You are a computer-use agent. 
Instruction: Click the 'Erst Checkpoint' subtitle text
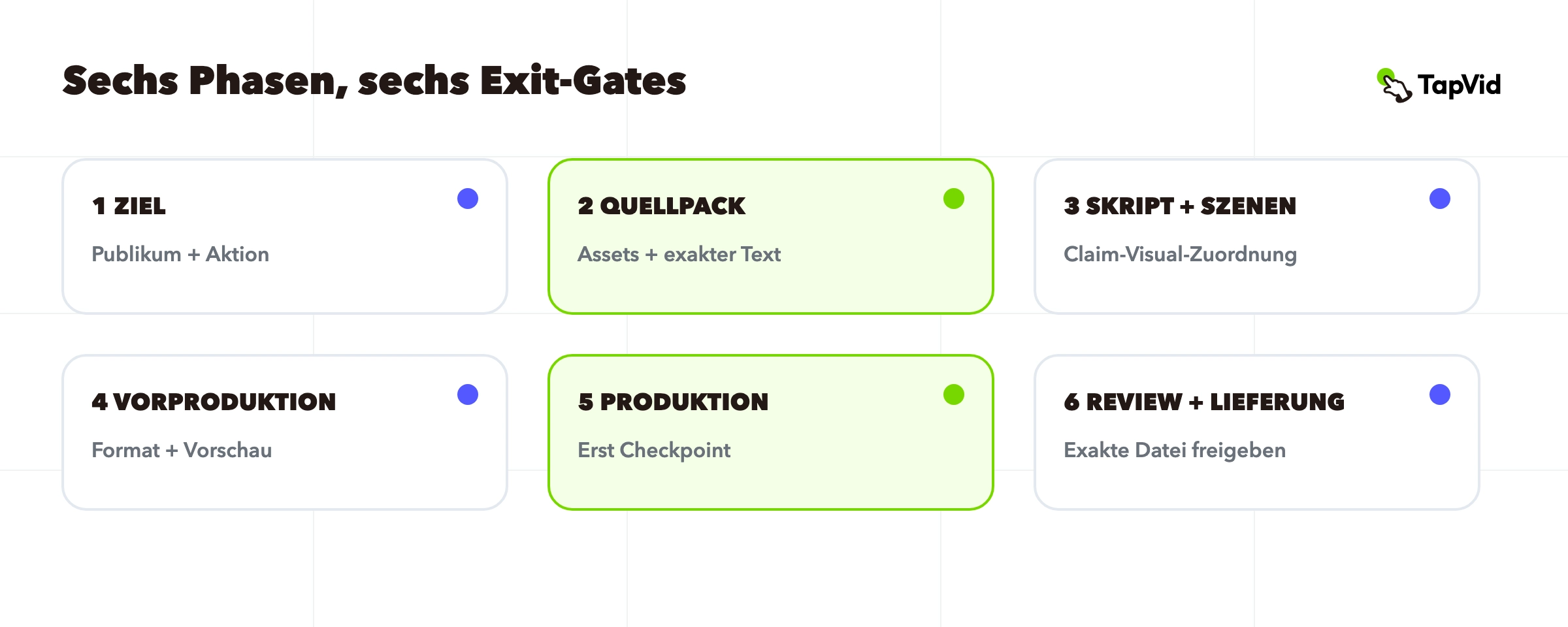click(x=654, y=450)
